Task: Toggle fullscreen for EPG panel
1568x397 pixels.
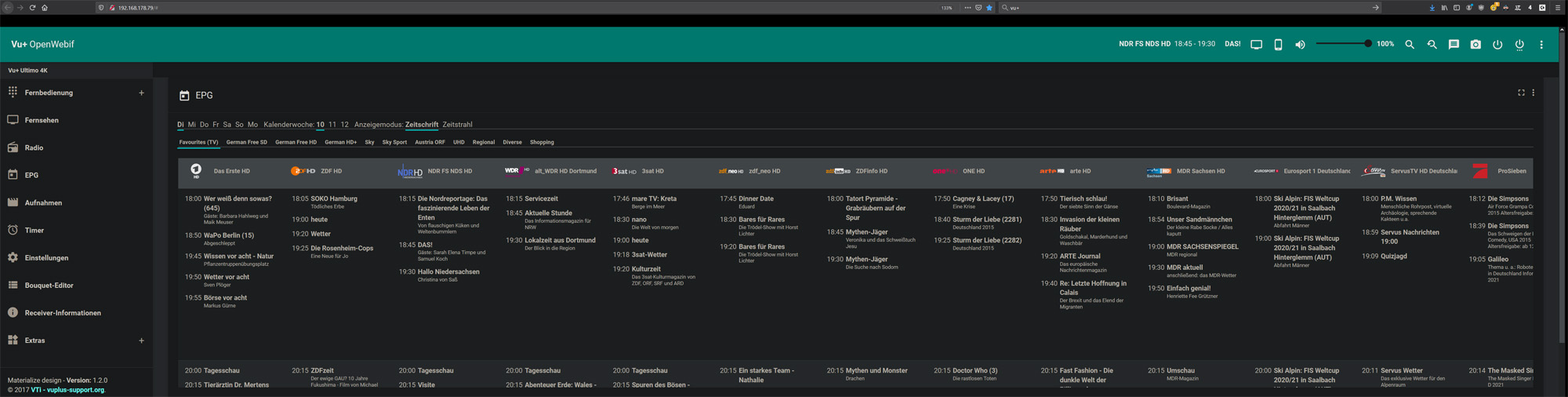Action: [1521, 93]
